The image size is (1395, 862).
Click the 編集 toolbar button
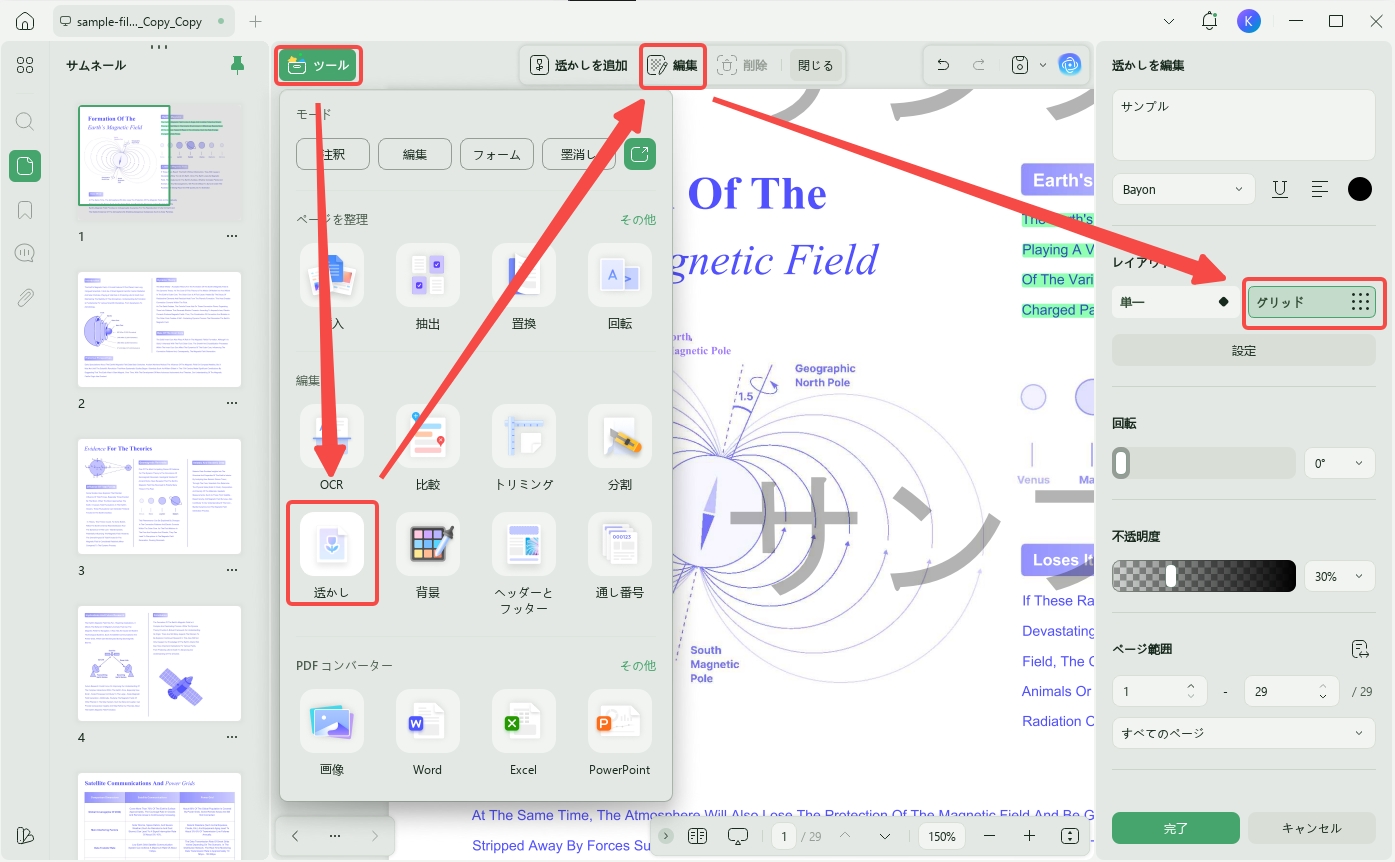click(x=673, y=65)
